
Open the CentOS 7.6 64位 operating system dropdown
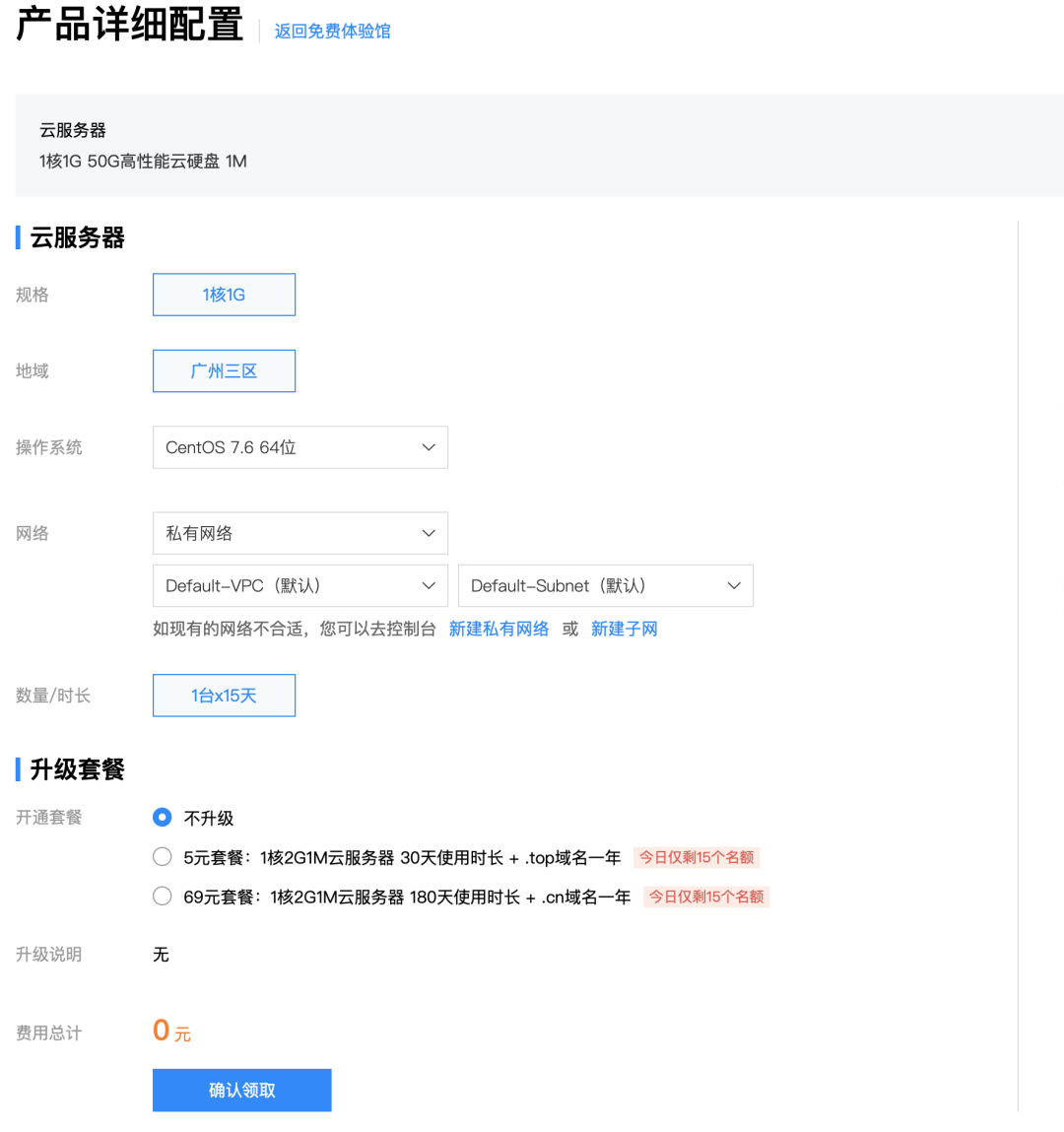point(300,447)
